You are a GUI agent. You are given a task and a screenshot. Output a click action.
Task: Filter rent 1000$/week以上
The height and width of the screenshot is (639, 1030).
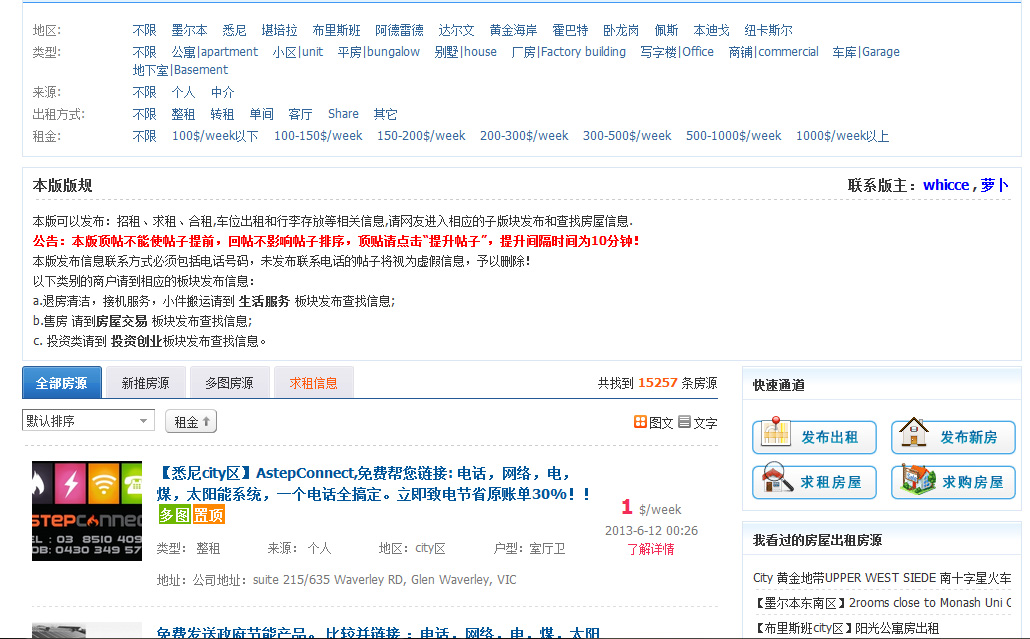coord(843,136)
